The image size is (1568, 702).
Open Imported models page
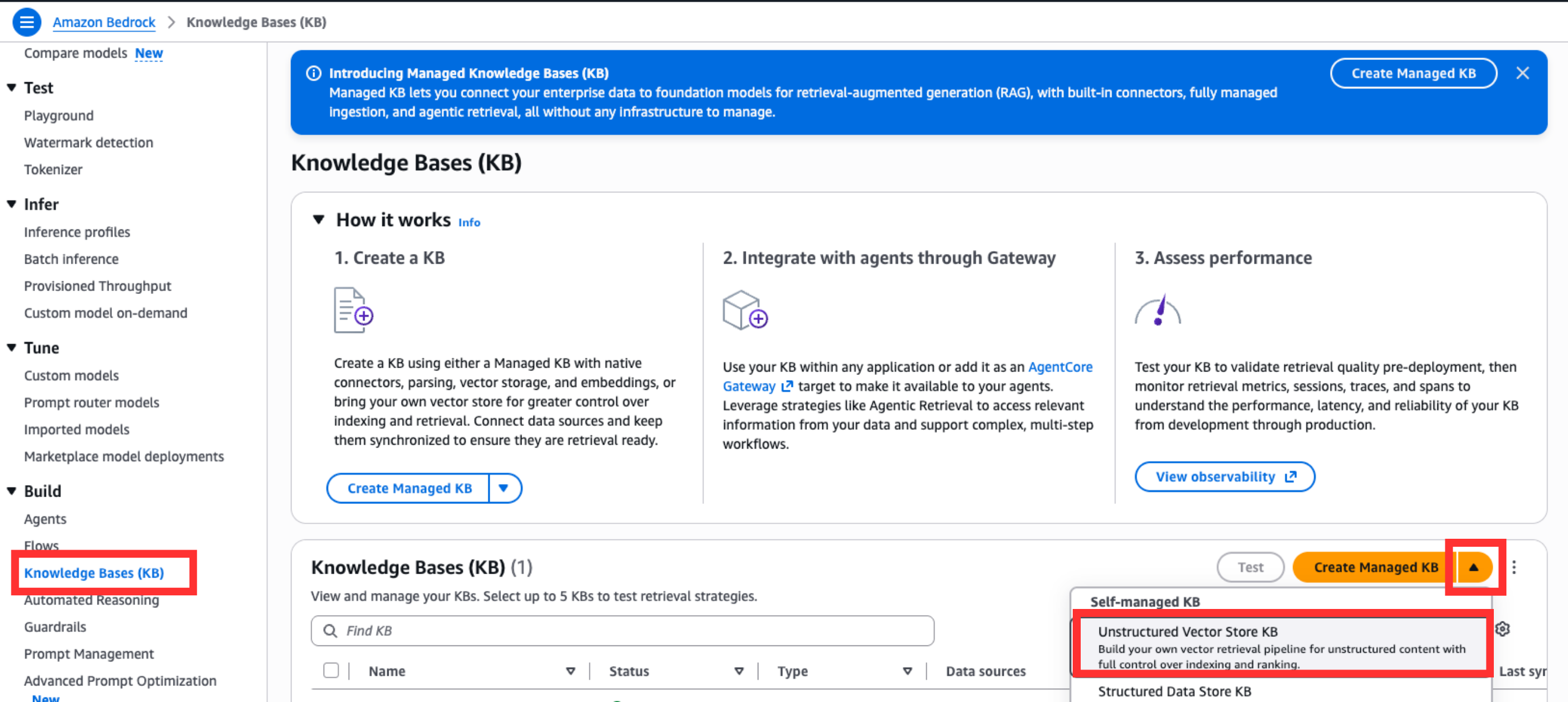pyautogui.click(x=77, y=429)
